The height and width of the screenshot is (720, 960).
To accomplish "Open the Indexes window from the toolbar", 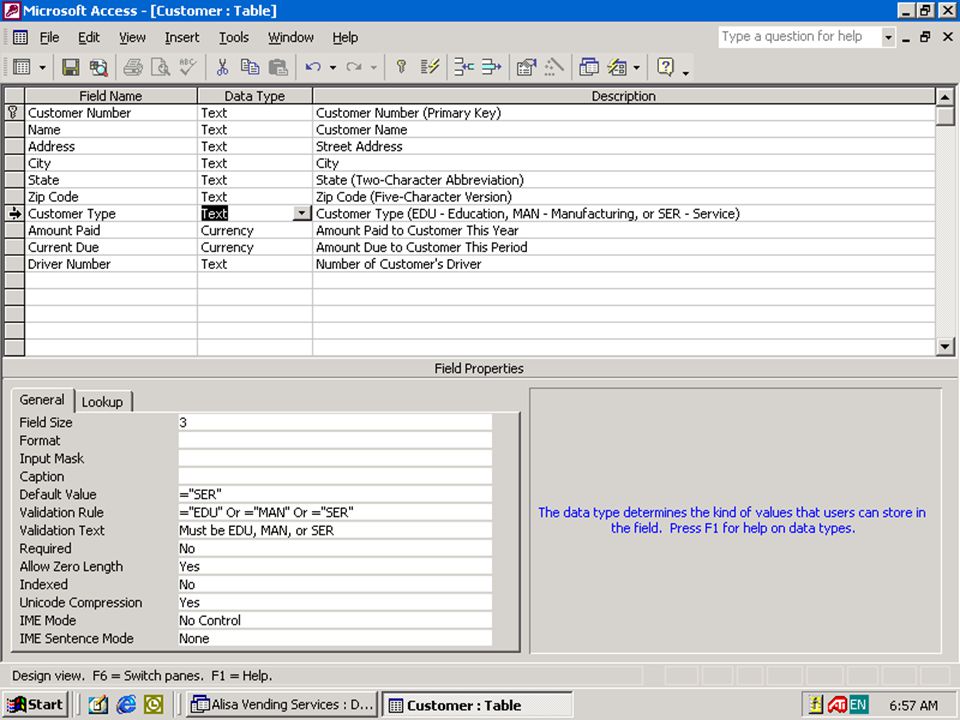I will point(430,67).
